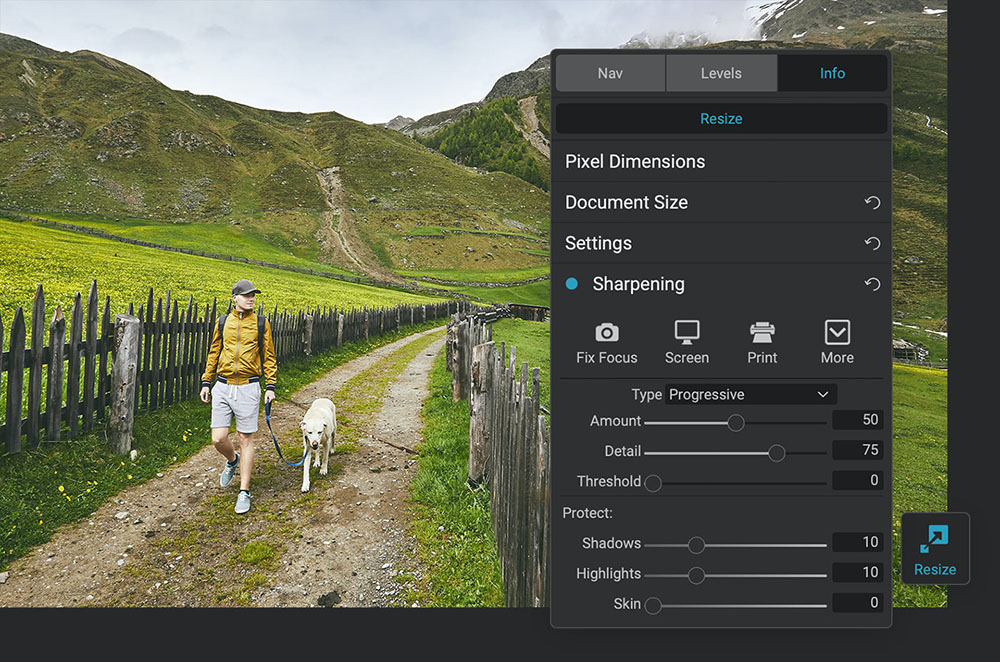This screenshot has width=1000, height=662.
Task: Click the Shadows slider handle
Action: click(696, 545)
